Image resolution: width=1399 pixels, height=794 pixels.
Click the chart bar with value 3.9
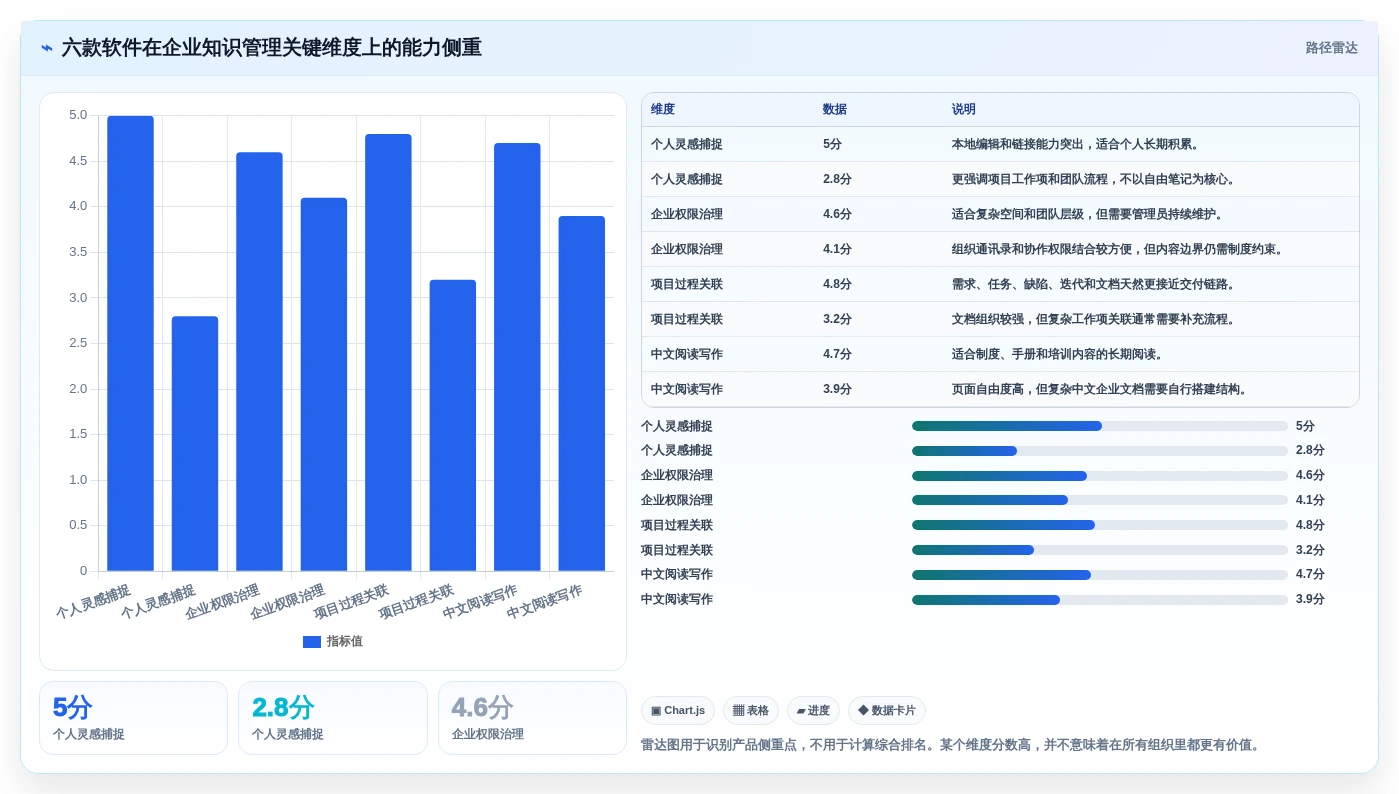582,393
